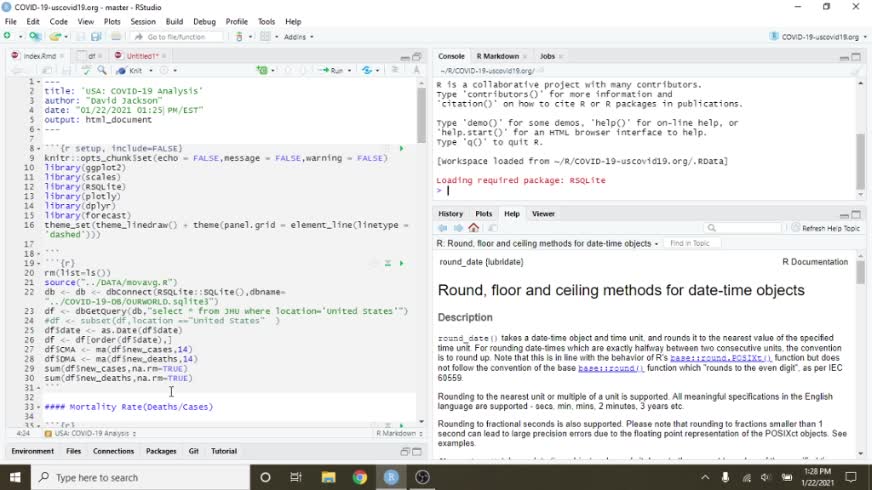Expand the Addins dropdown
Viewport: 872px width, 490px height.
click(299, 37)
